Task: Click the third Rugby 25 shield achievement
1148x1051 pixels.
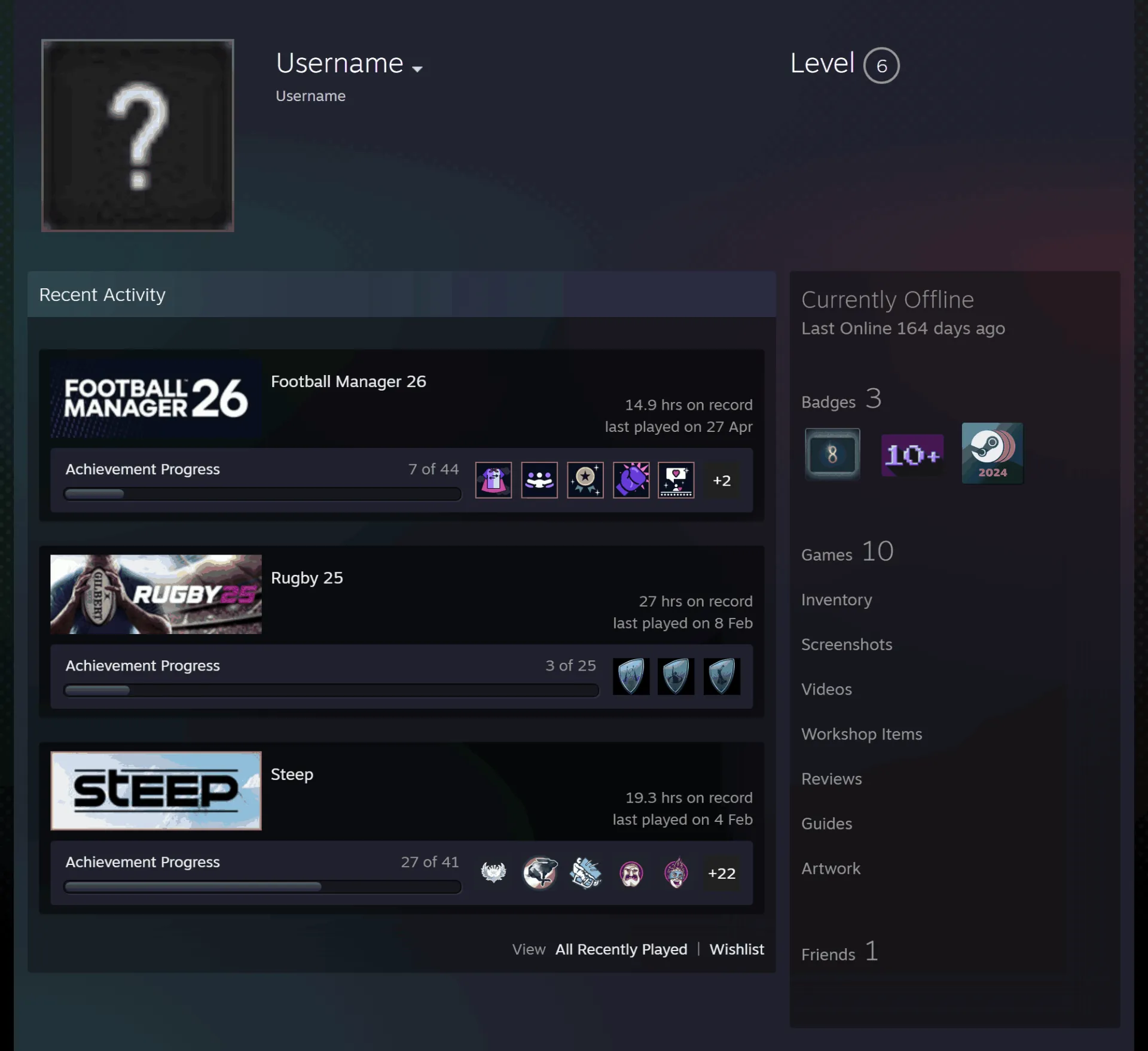Action: click(x=722, y=676)
